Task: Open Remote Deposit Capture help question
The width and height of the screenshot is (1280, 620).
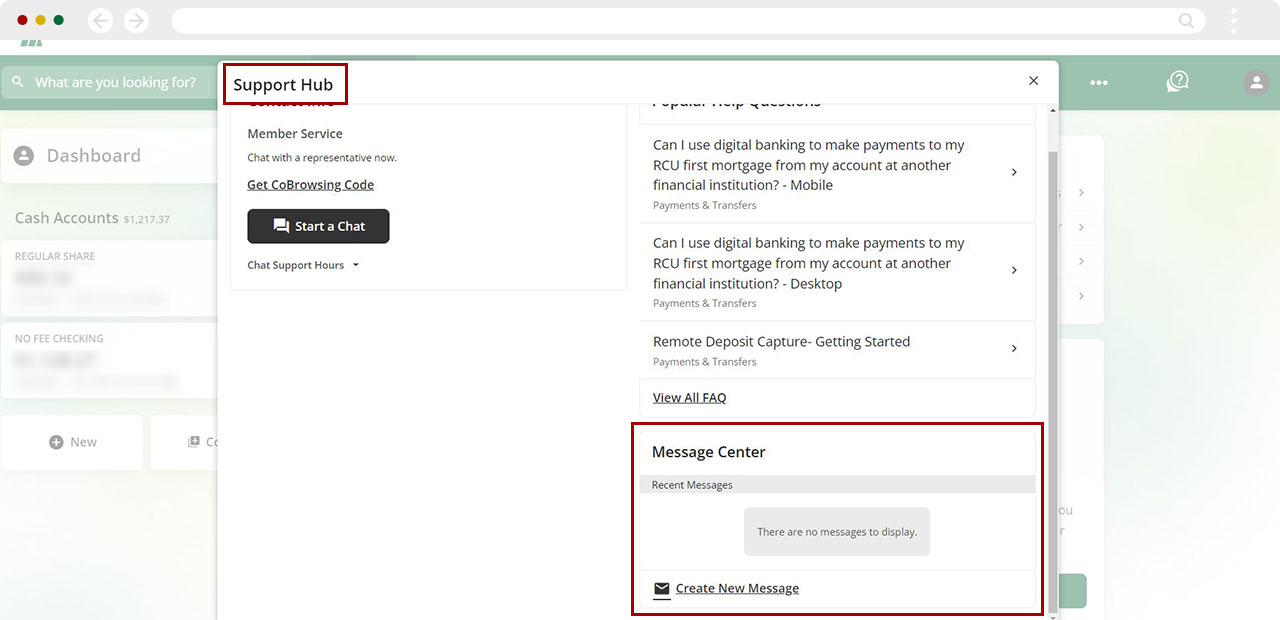Action: (781, 342)
